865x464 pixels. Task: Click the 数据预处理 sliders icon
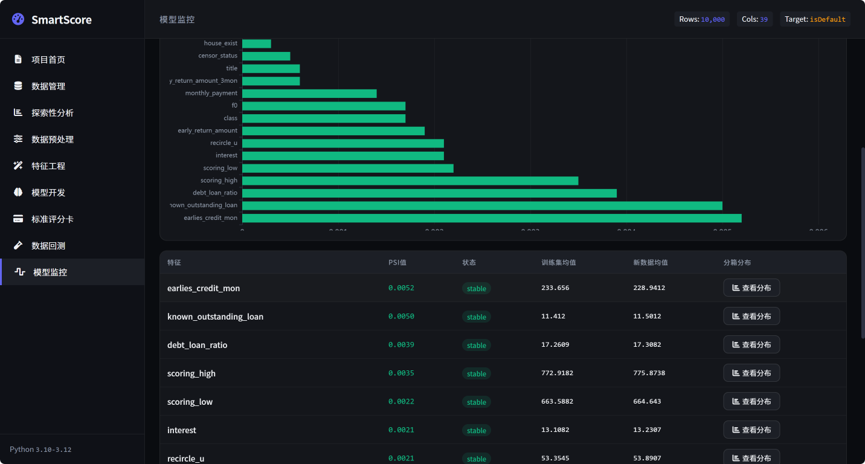coord(18,138)
